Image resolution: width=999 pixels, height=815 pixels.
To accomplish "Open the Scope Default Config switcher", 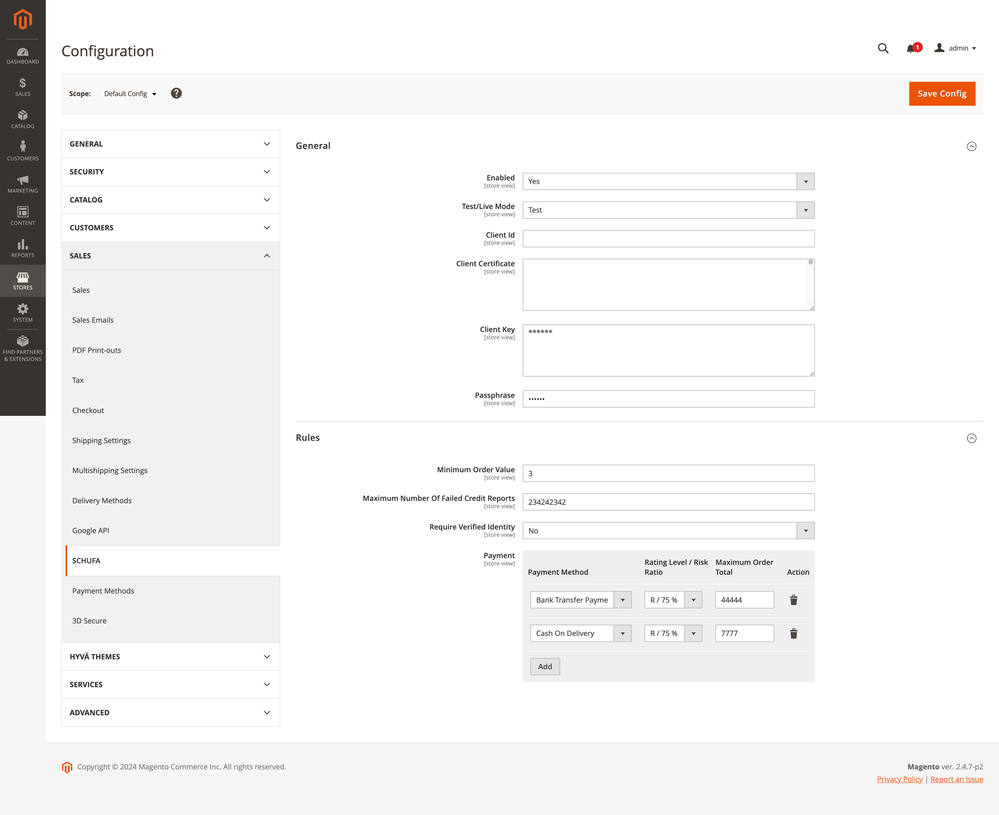I will 130,94.
